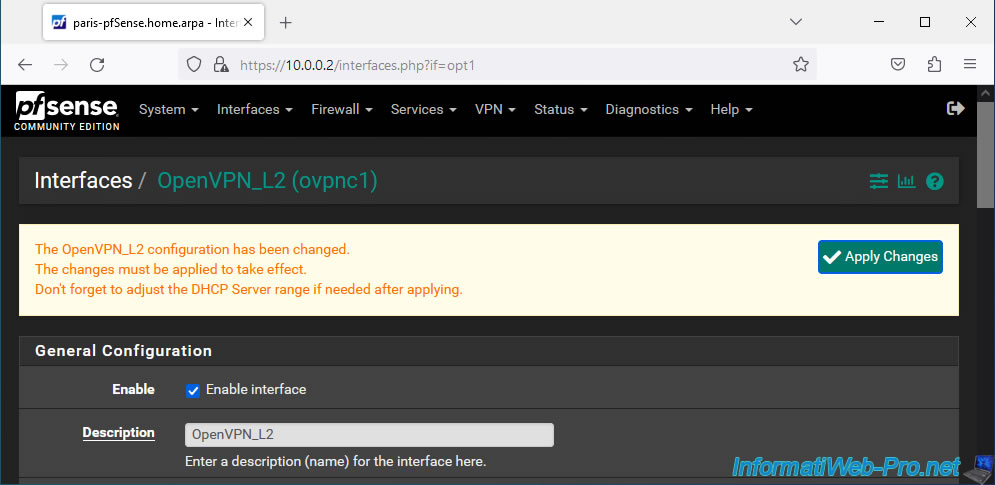Click the page vertical scrollbar thumb
This screenshot has width=995, height=485.
coord(985,154)
